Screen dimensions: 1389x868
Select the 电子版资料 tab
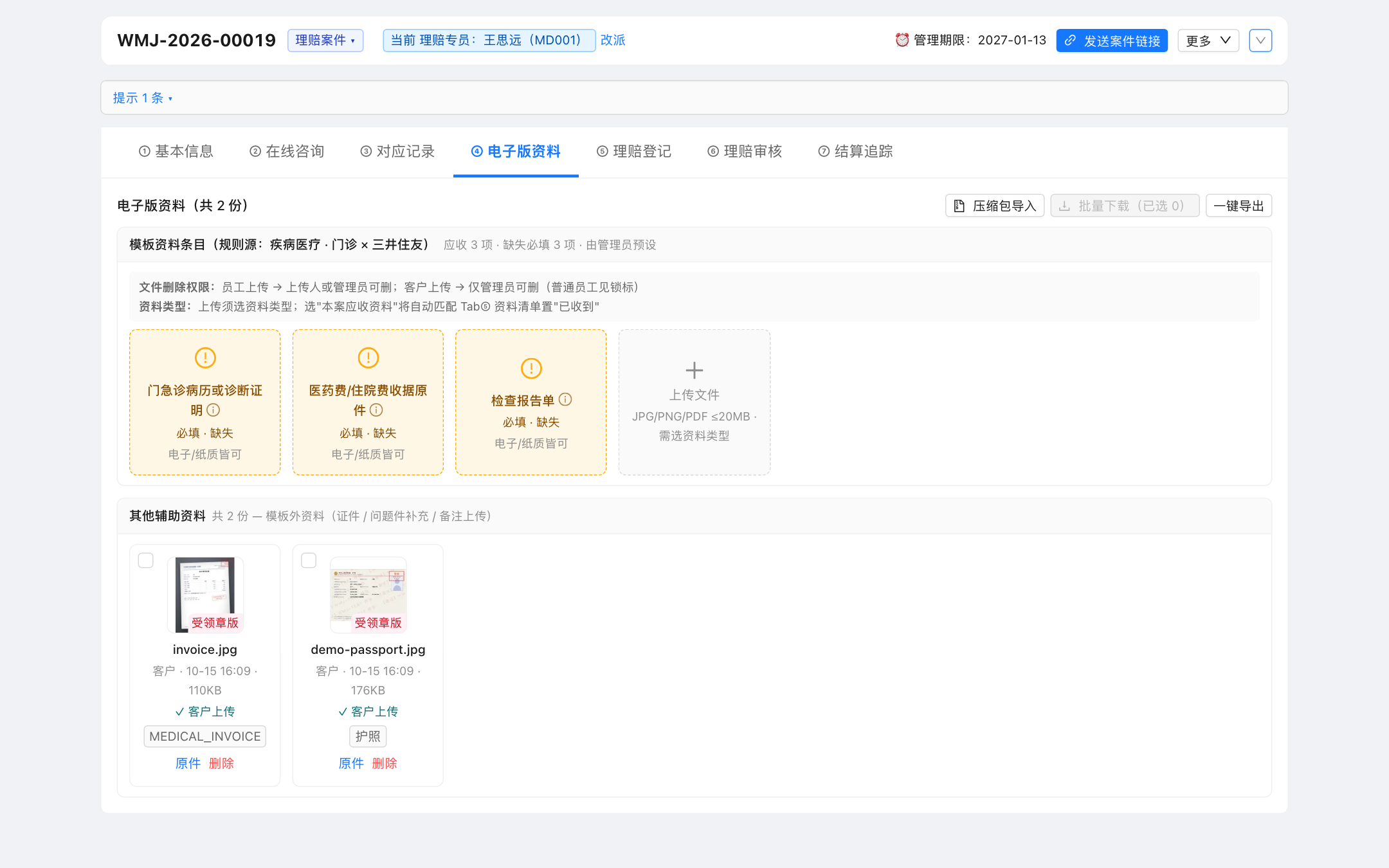coord(516,152)
